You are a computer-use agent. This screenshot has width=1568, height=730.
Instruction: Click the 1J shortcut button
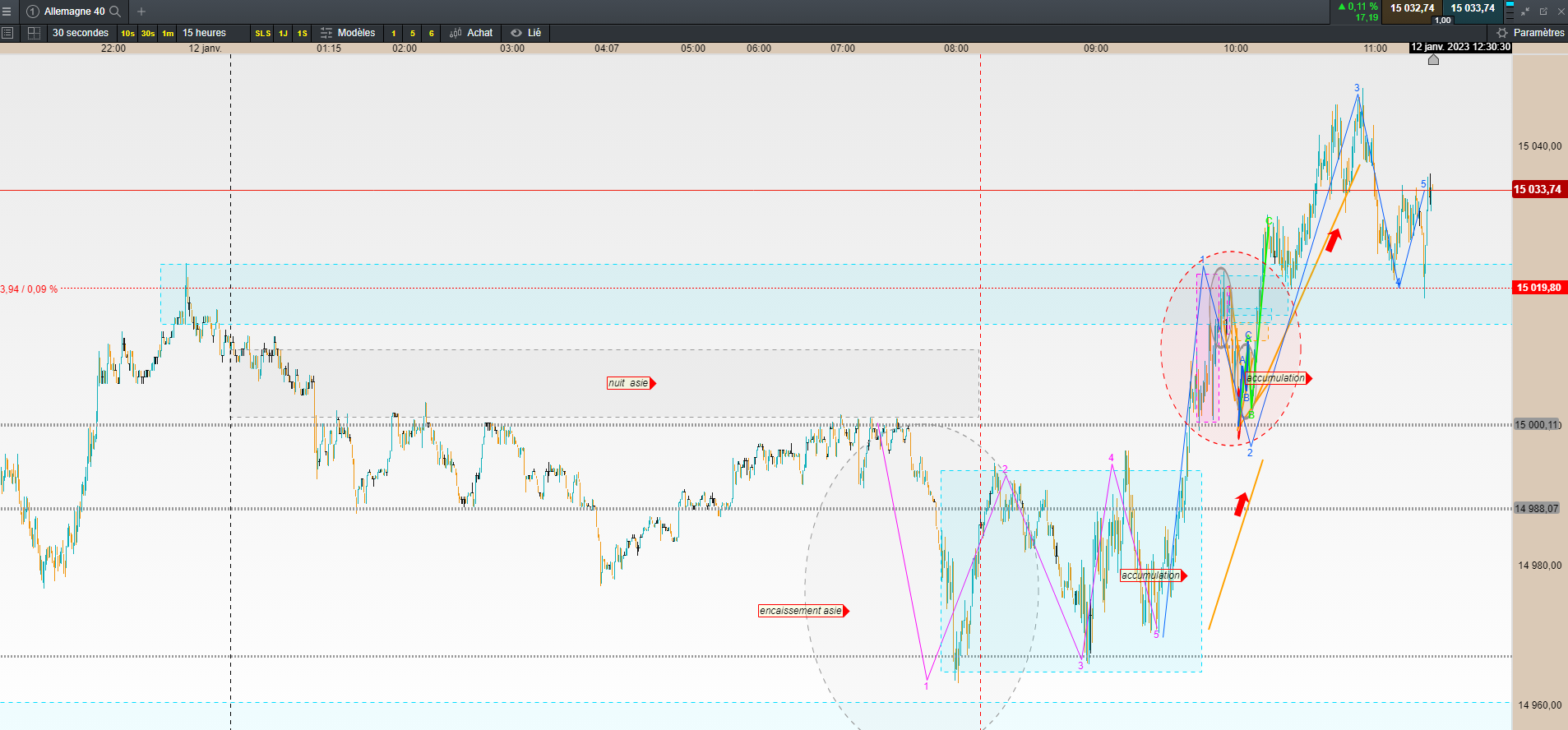(x=283, y=34)
